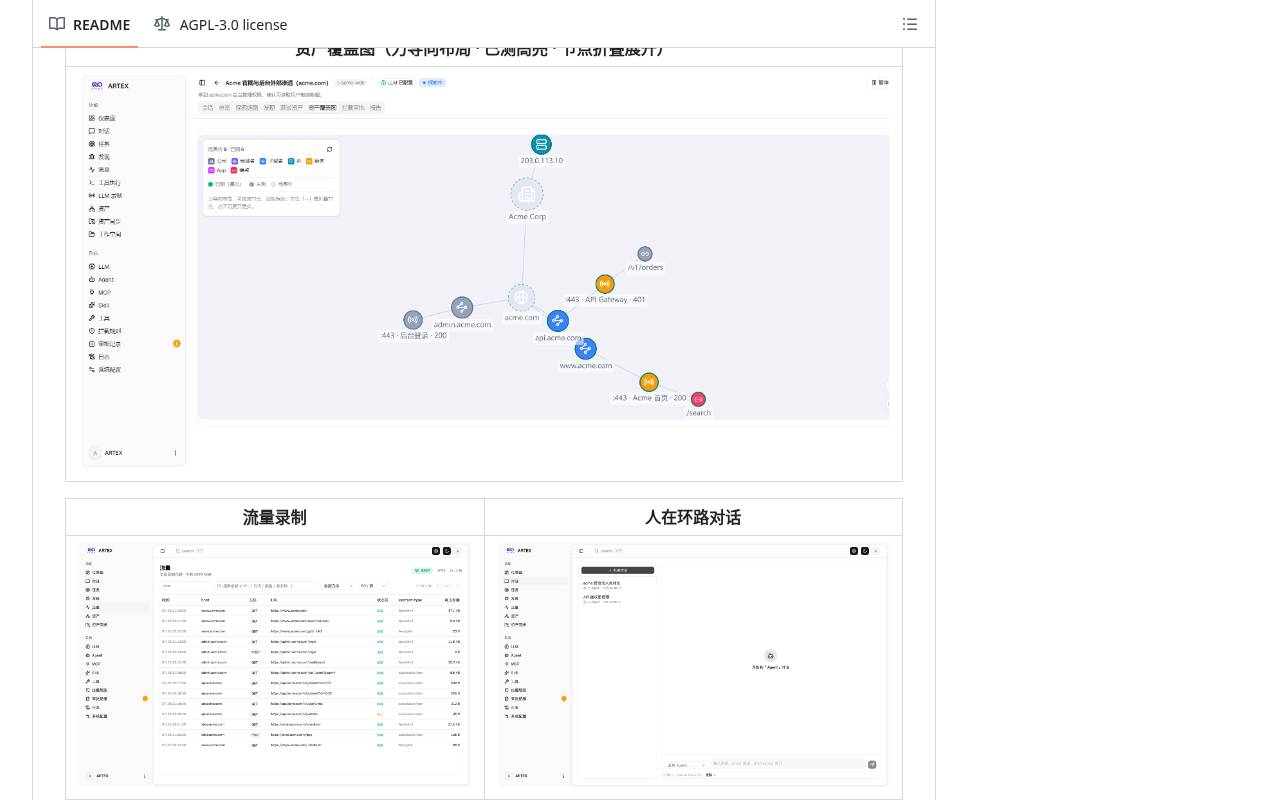The height and width of the screenshot is (800, 1280).
Task: Click the search field in traffic screenshot
Action: pos(190,551)
